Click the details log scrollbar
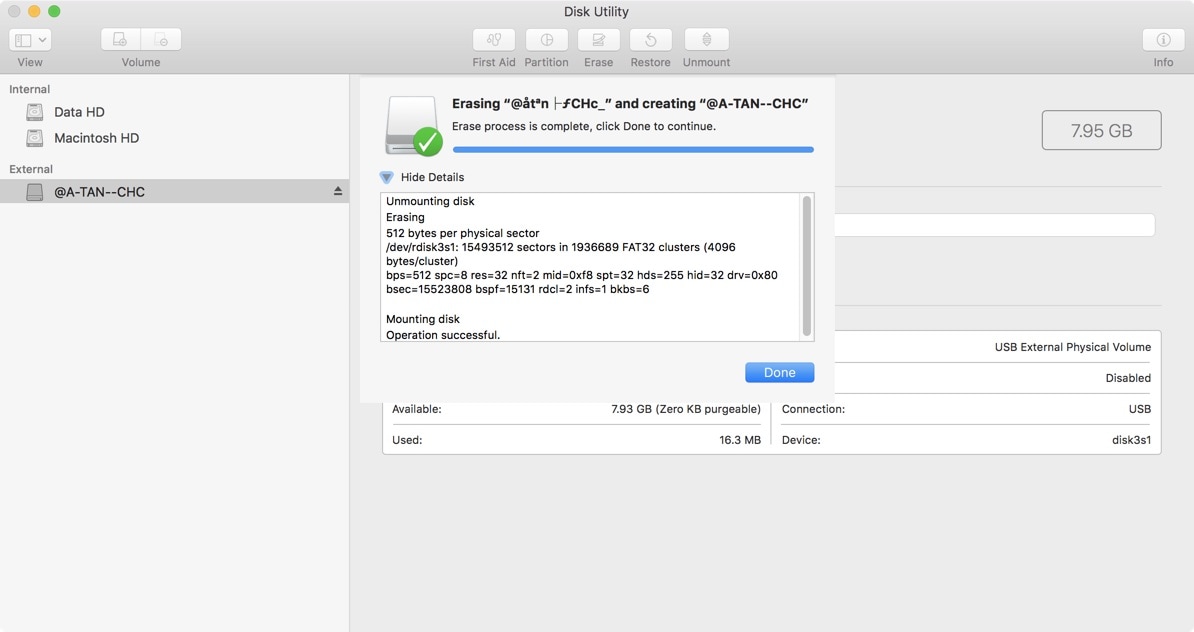The width and height of the screenshot is (1194, 632). pos(806,266)
